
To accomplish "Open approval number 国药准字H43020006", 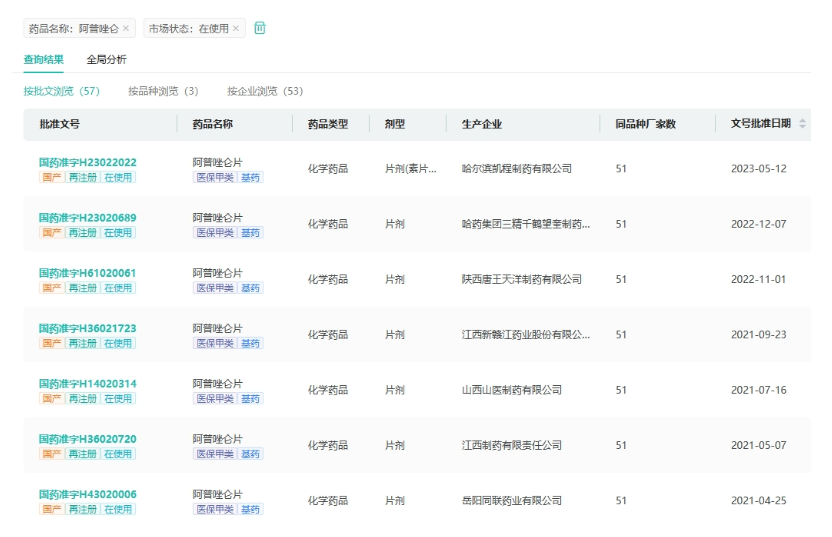I will point(88,494).
